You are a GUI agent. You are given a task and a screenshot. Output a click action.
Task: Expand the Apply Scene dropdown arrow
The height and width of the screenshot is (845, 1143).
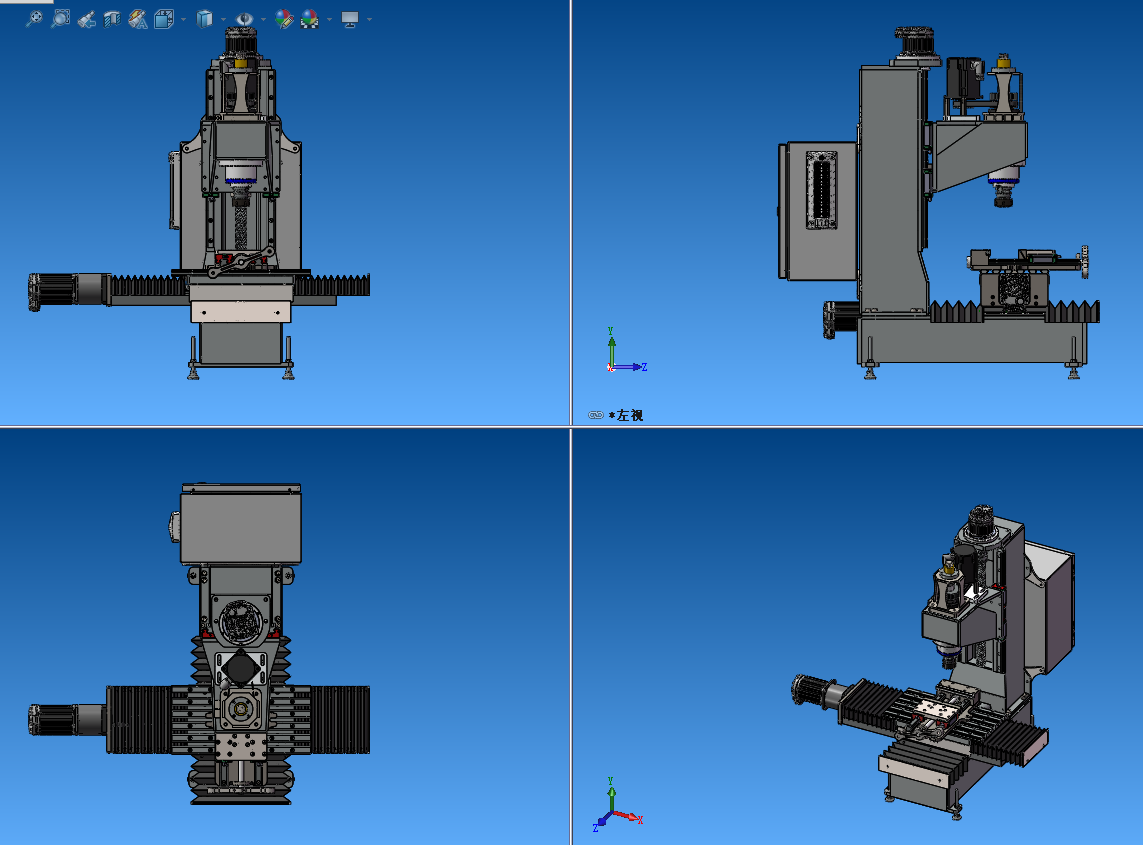coord(328,19)
